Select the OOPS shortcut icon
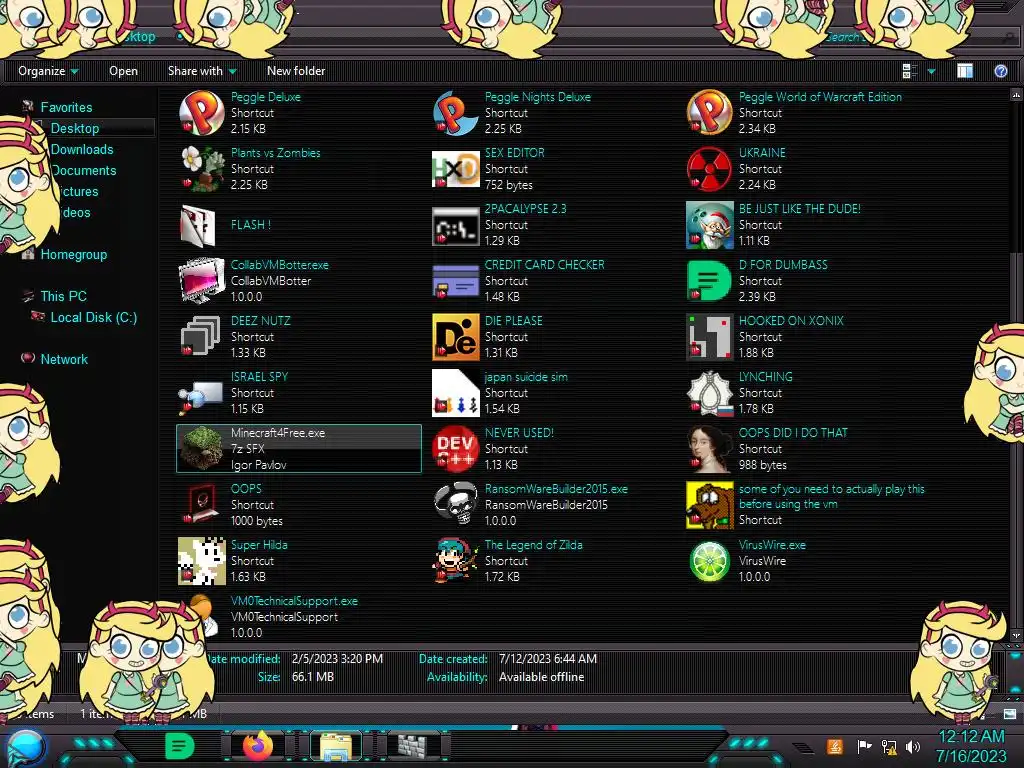The image size is (1024, 768). (200, 504)
